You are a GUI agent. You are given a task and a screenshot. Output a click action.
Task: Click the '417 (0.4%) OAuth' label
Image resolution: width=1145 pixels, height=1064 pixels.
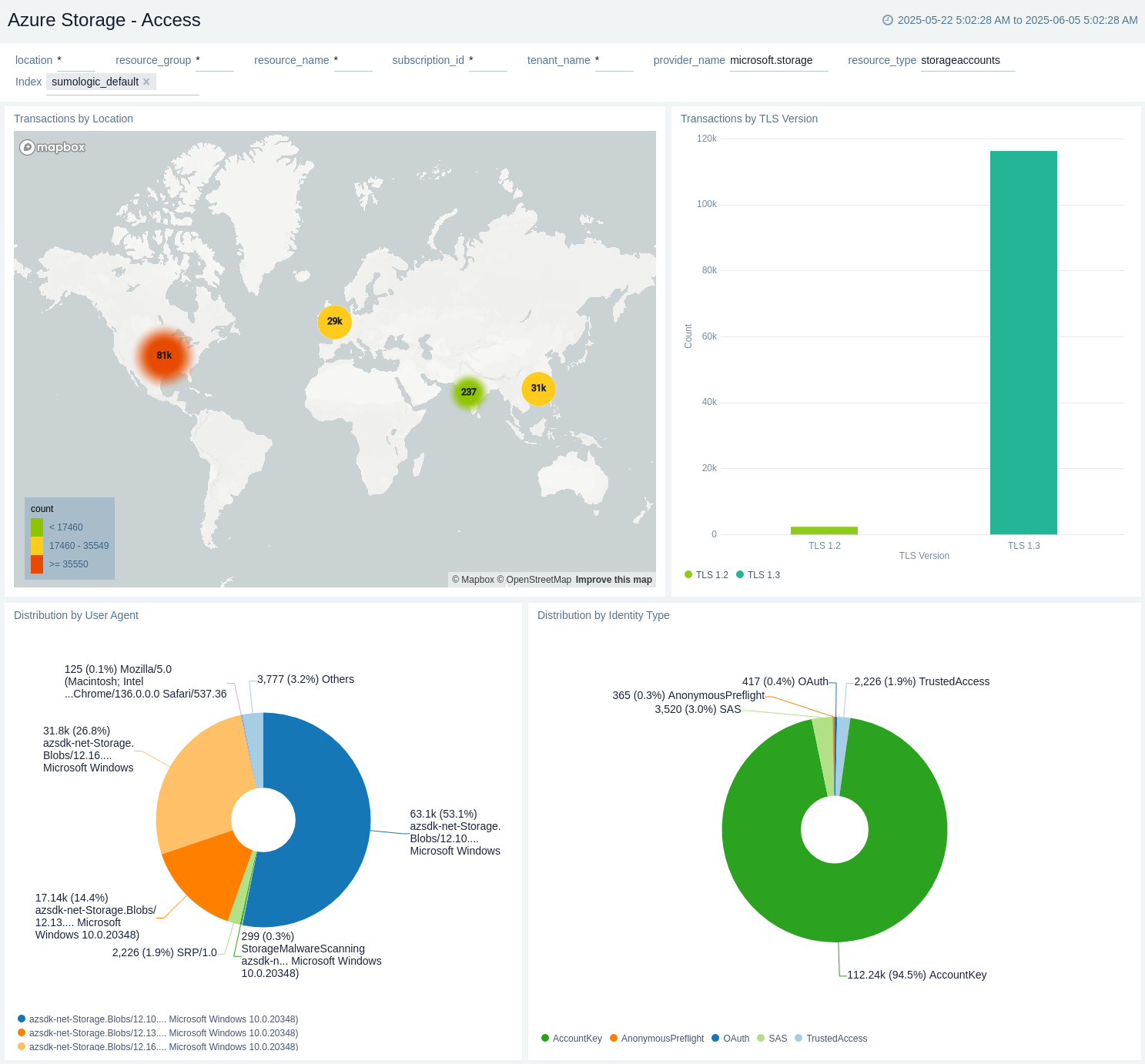pyautogui.click(x=785, y=681)
